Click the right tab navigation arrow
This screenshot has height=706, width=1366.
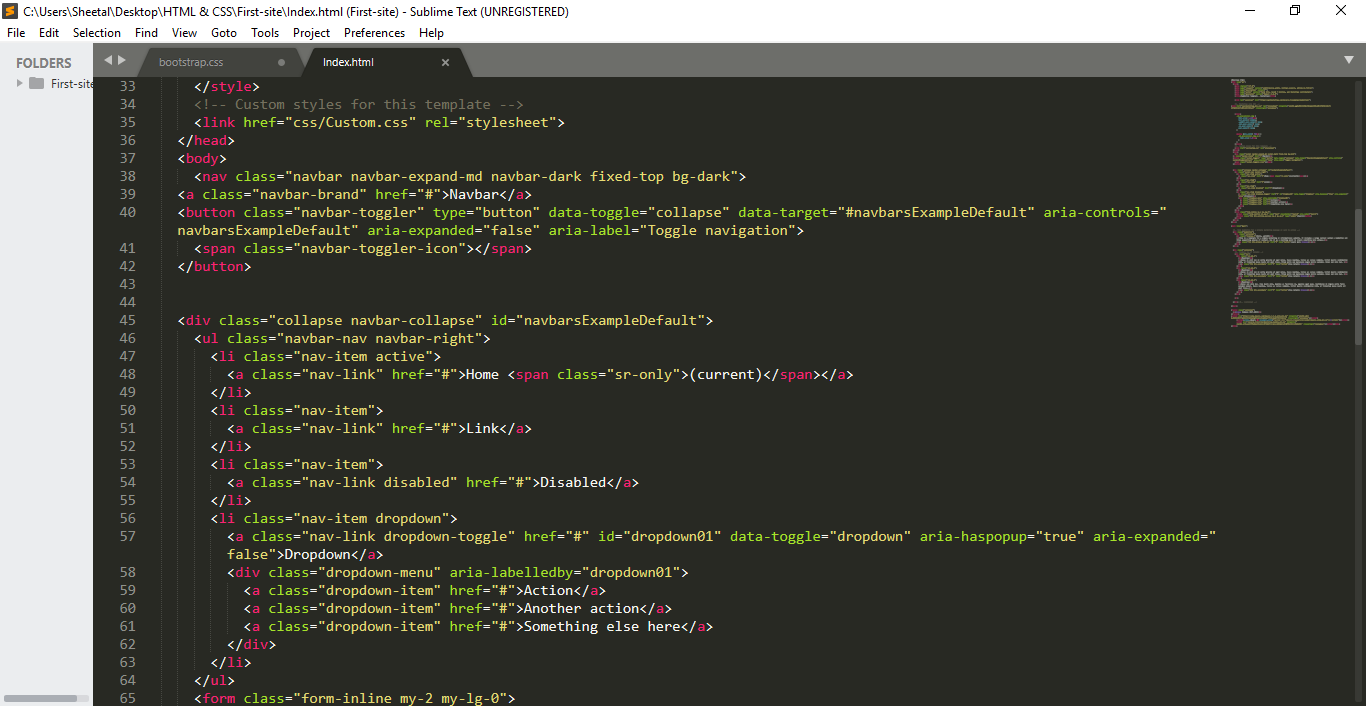pos(122,61)
